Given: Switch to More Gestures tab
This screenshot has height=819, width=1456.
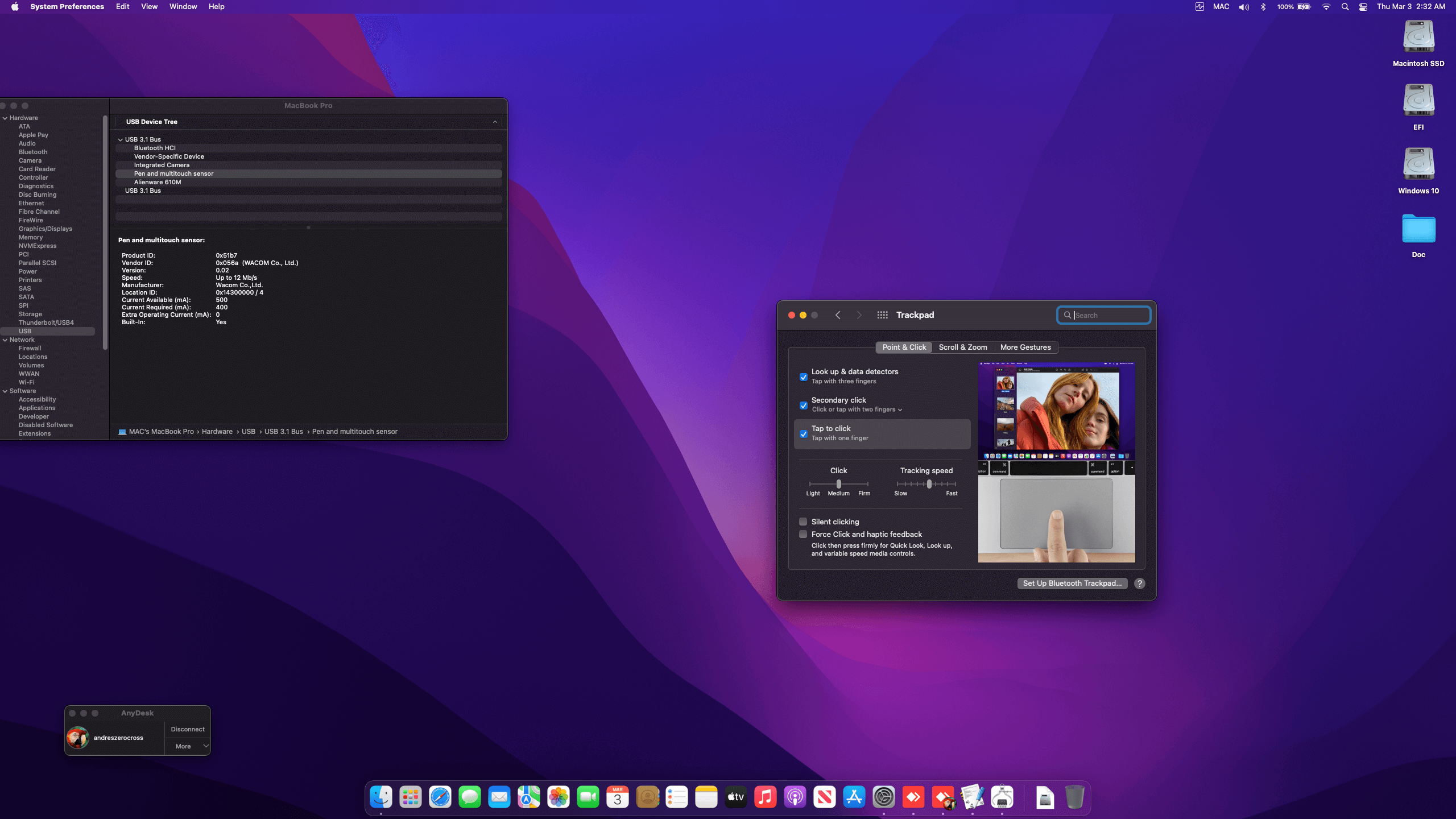Looking at the screenshot, I should 1025,348.
